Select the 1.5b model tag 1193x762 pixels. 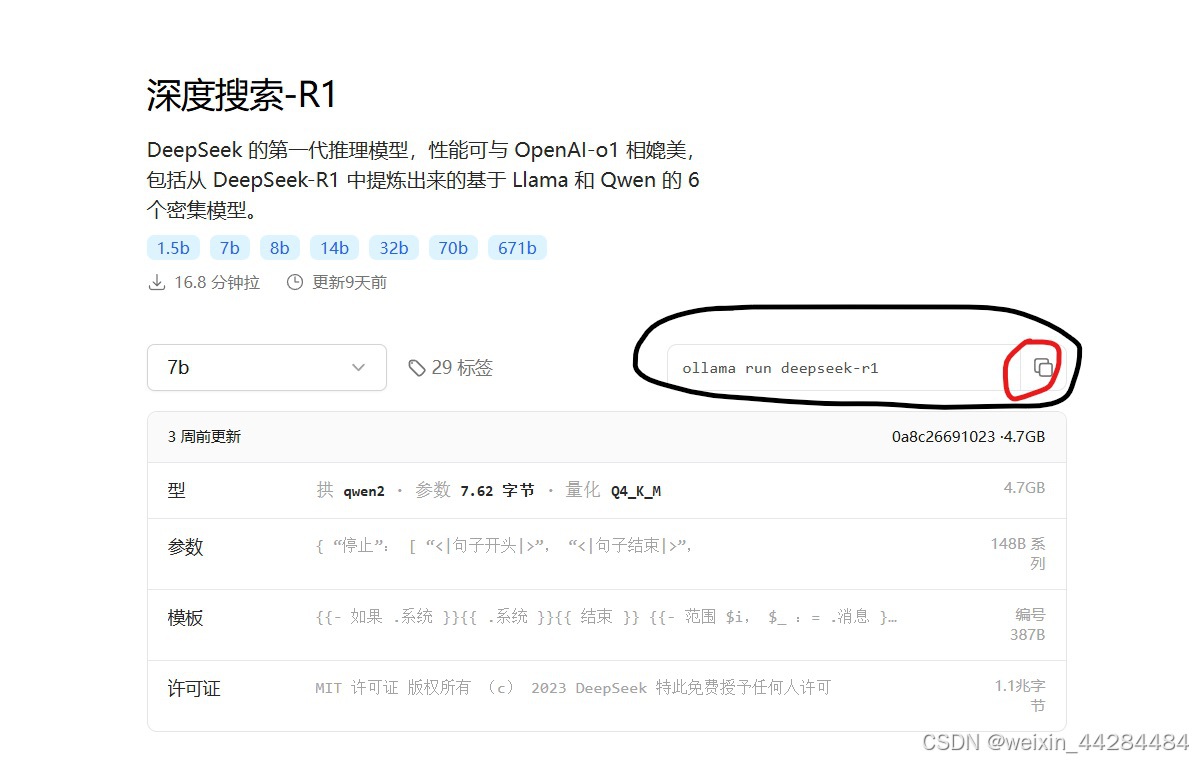point(172,247)
